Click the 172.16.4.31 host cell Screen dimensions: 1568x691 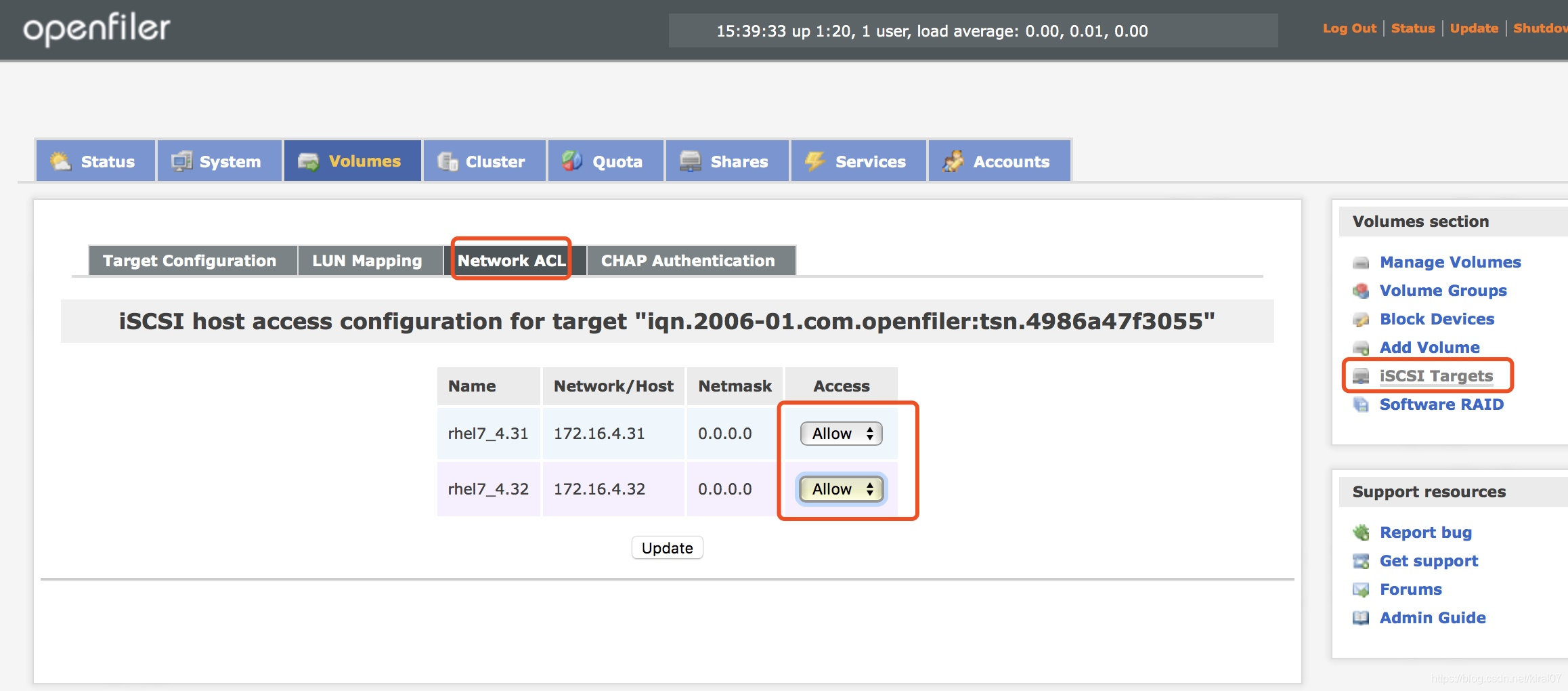(613, 434)
